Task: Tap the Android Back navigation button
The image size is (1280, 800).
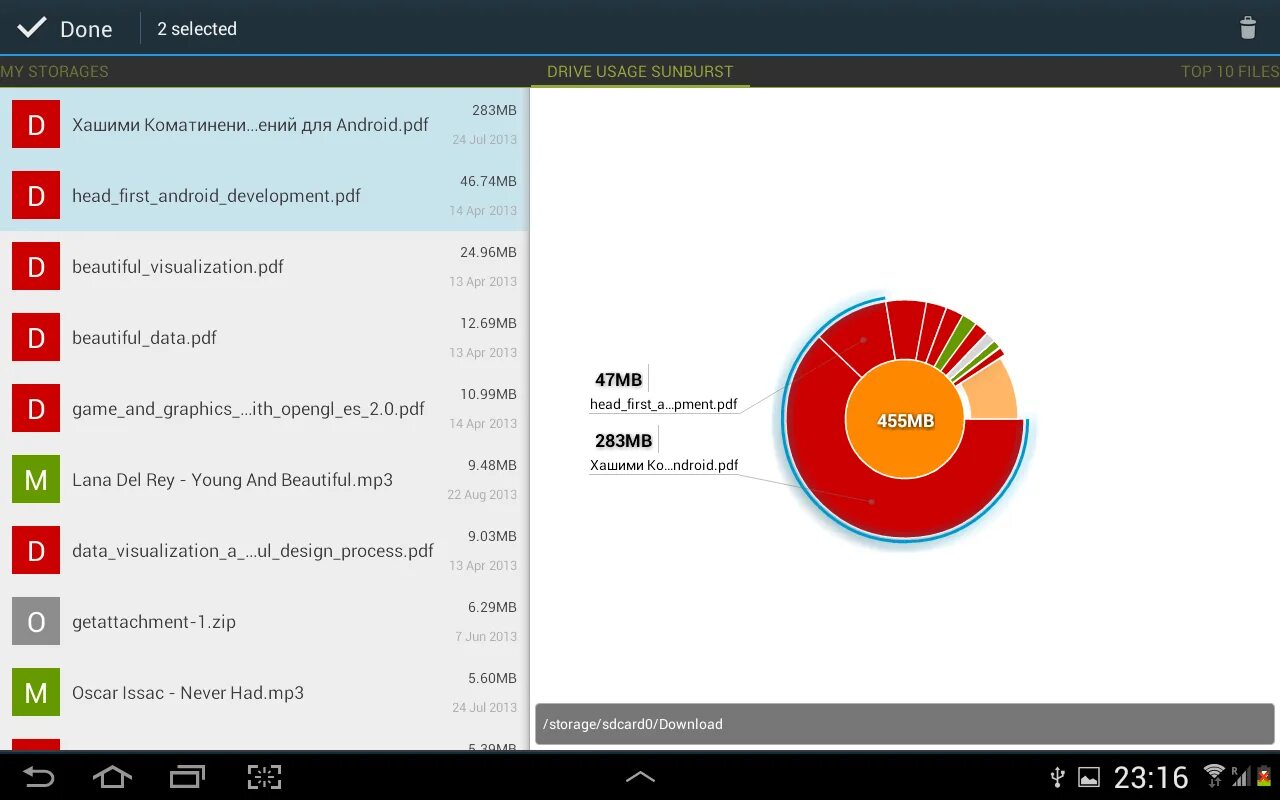Action: click(x=39, y=777)
